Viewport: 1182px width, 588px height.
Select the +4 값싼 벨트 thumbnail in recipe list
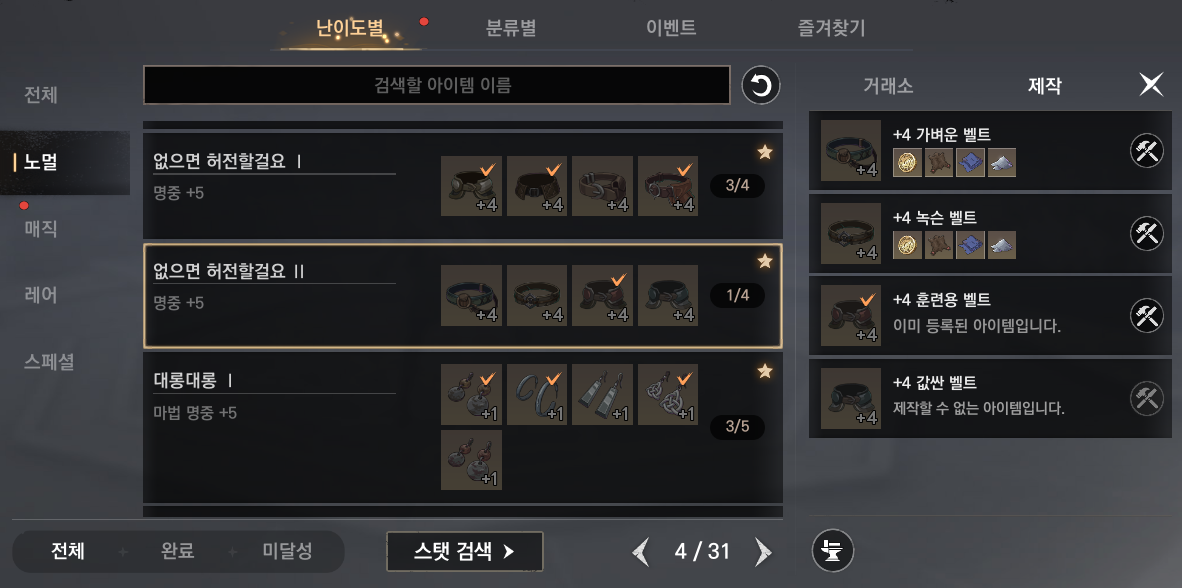[850, 399]
